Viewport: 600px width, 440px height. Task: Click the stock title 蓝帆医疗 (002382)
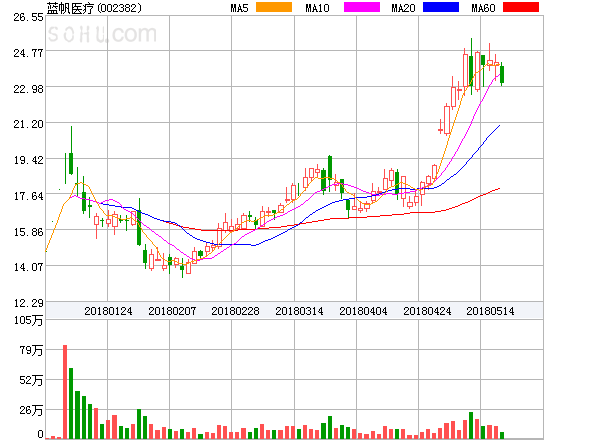(94, 8)
